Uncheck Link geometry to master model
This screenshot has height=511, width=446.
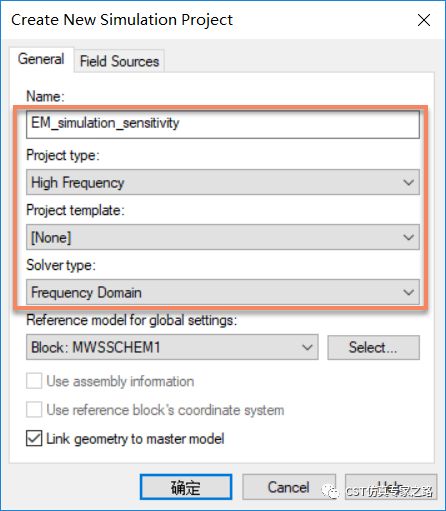pyautogui.click(x=34, y=438)
